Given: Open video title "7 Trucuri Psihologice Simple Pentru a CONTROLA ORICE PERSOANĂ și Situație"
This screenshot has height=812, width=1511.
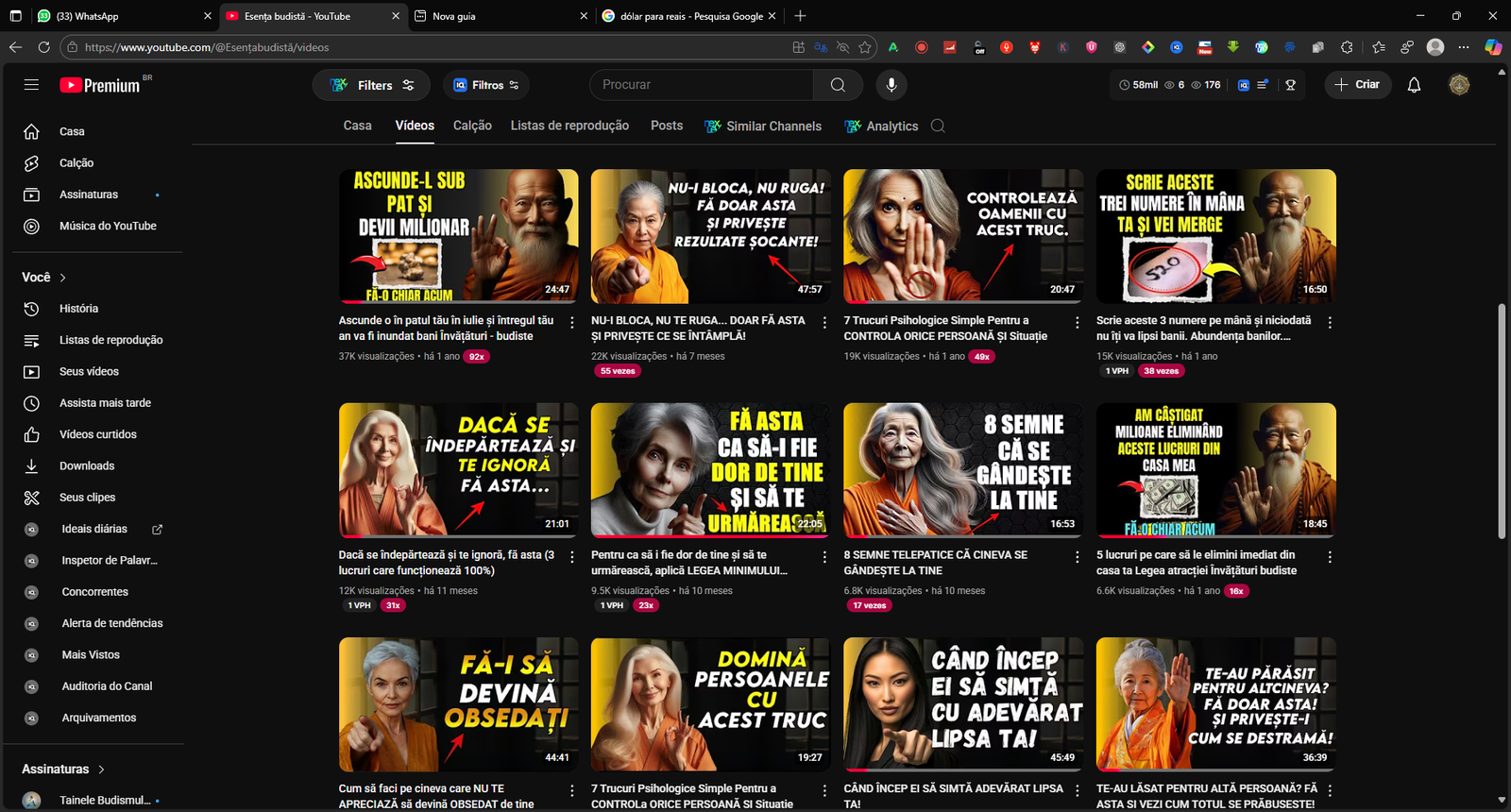Looking at the screenshot, I should click(x=945, y=329).
